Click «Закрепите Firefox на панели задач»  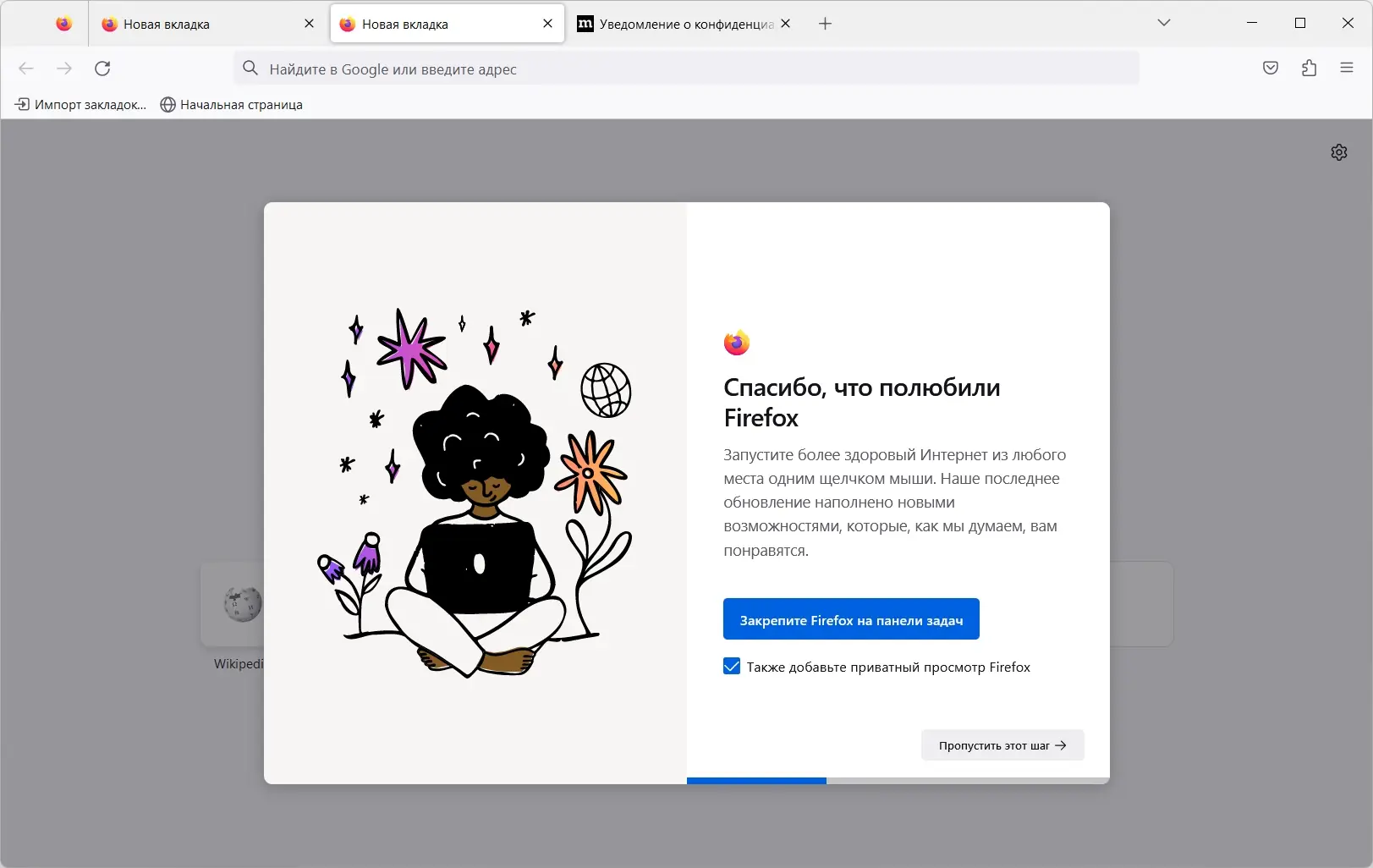(850, 618)
